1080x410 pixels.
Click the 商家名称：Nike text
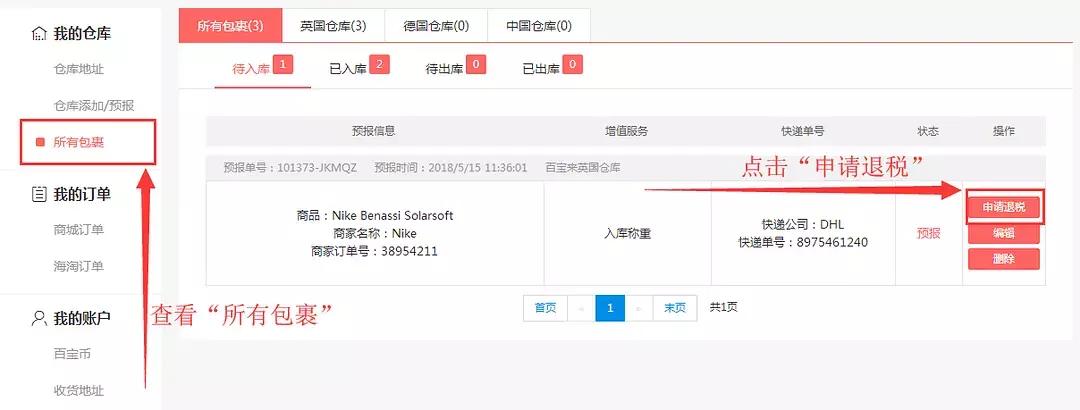click(x=375, y=234)
